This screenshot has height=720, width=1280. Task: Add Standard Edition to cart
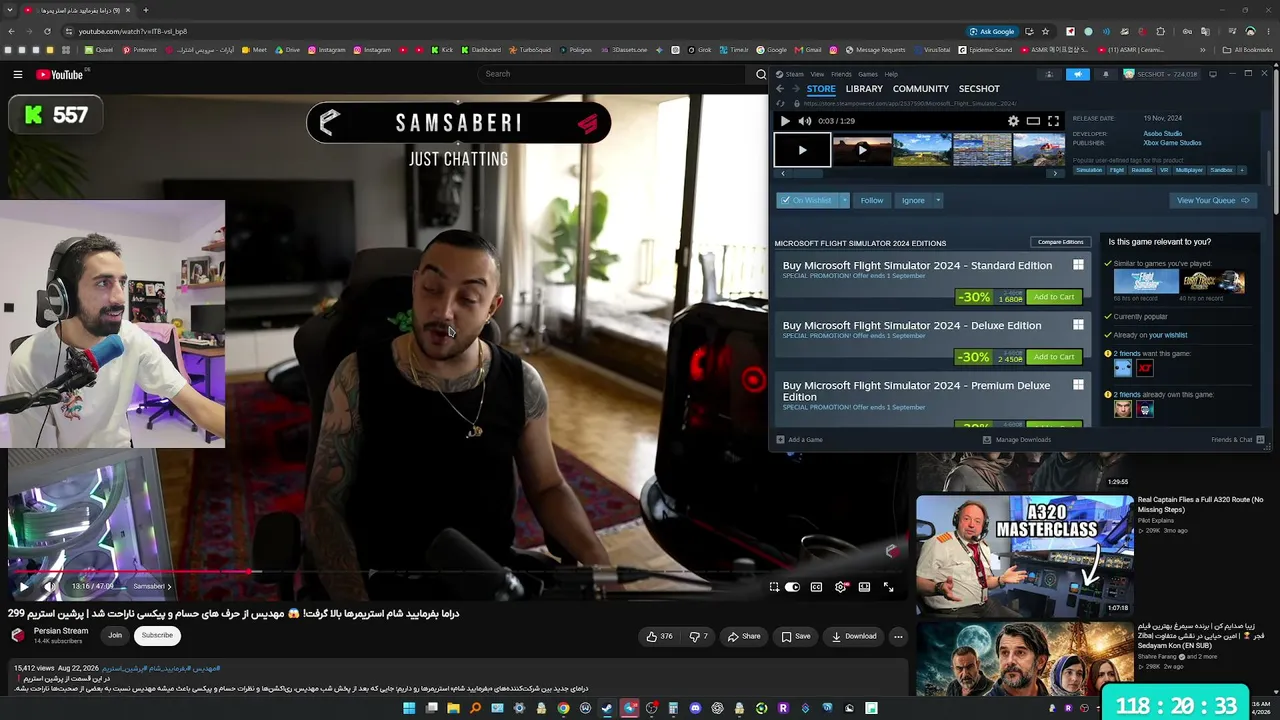(1054, 297)
